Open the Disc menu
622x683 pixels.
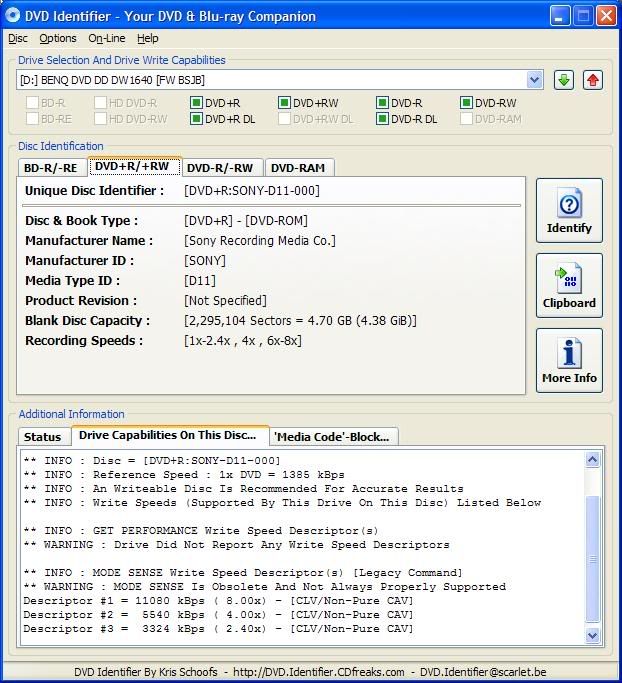click(18, 38)
